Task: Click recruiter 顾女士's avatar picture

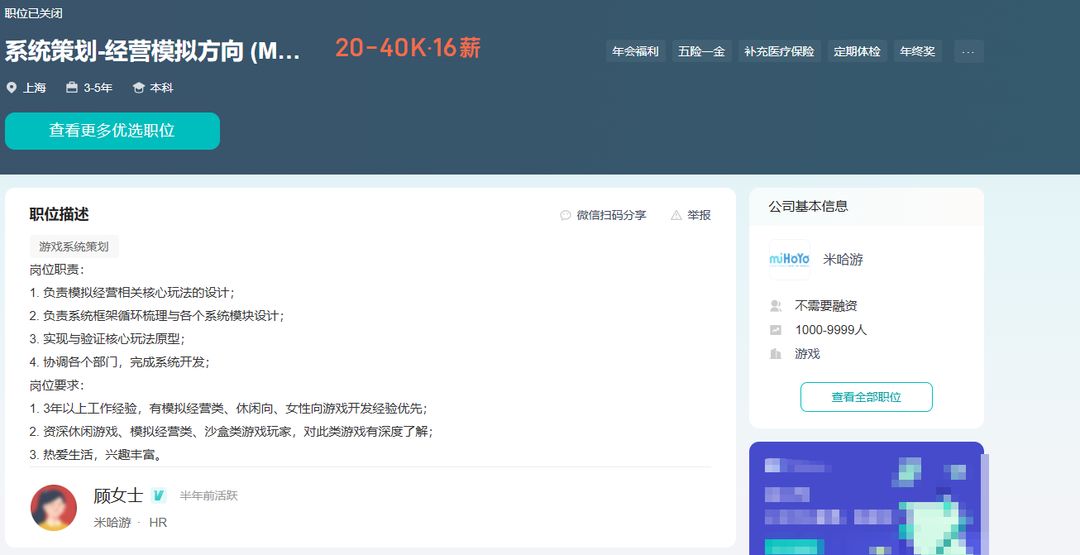Action: (x=54, y=507)
